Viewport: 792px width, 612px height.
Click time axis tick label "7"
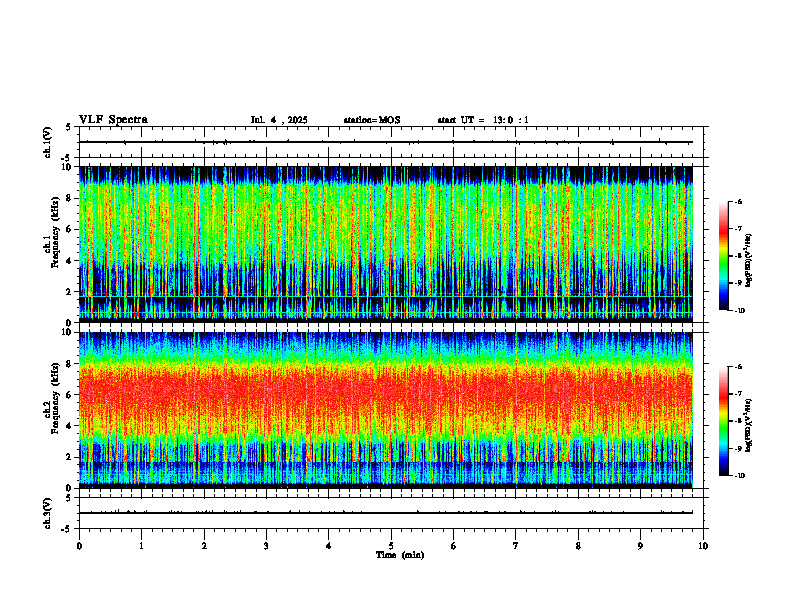pyautogui.click(x=516, y=546)
